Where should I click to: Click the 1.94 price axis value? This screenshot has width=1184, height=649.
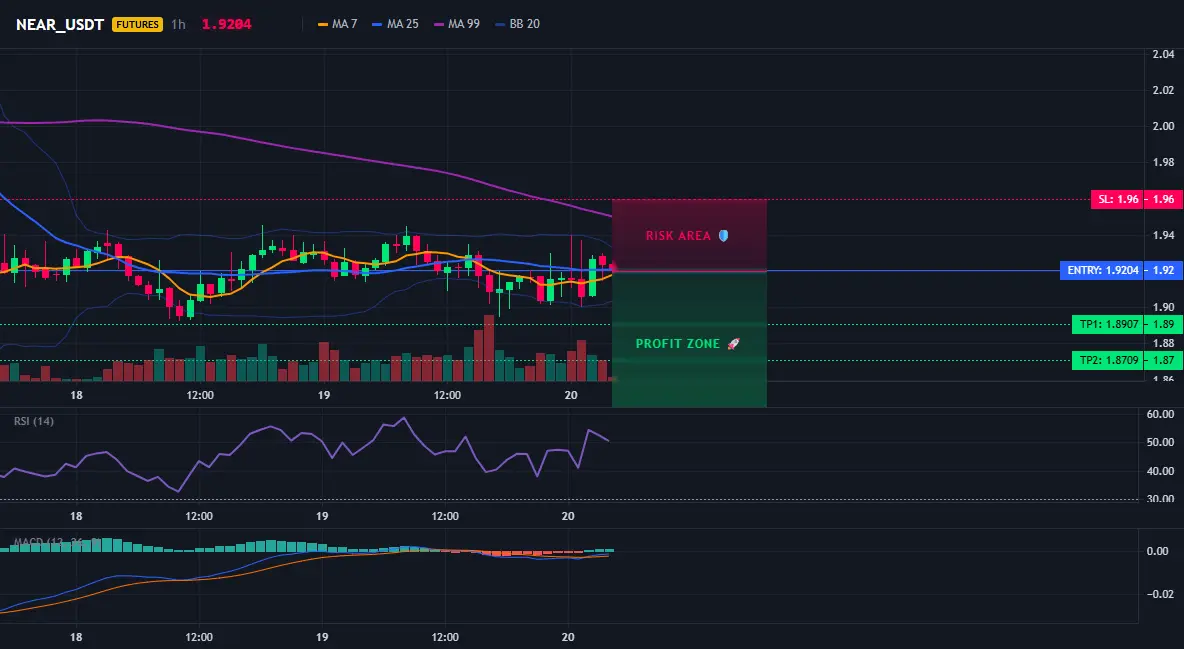(1164, 235)
